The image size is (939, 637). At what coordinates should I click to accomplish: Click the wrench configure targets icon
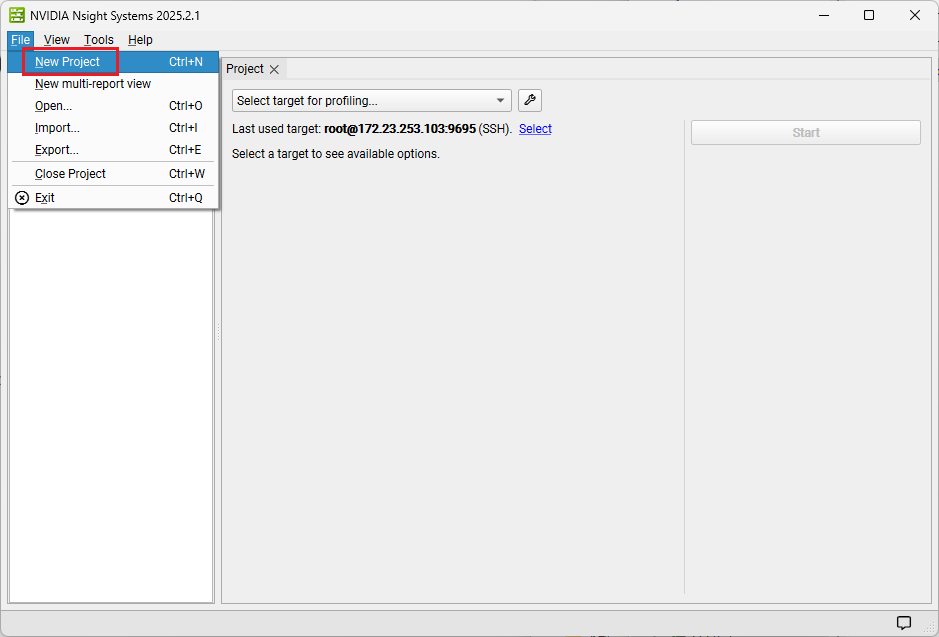(x=530, y=101)
